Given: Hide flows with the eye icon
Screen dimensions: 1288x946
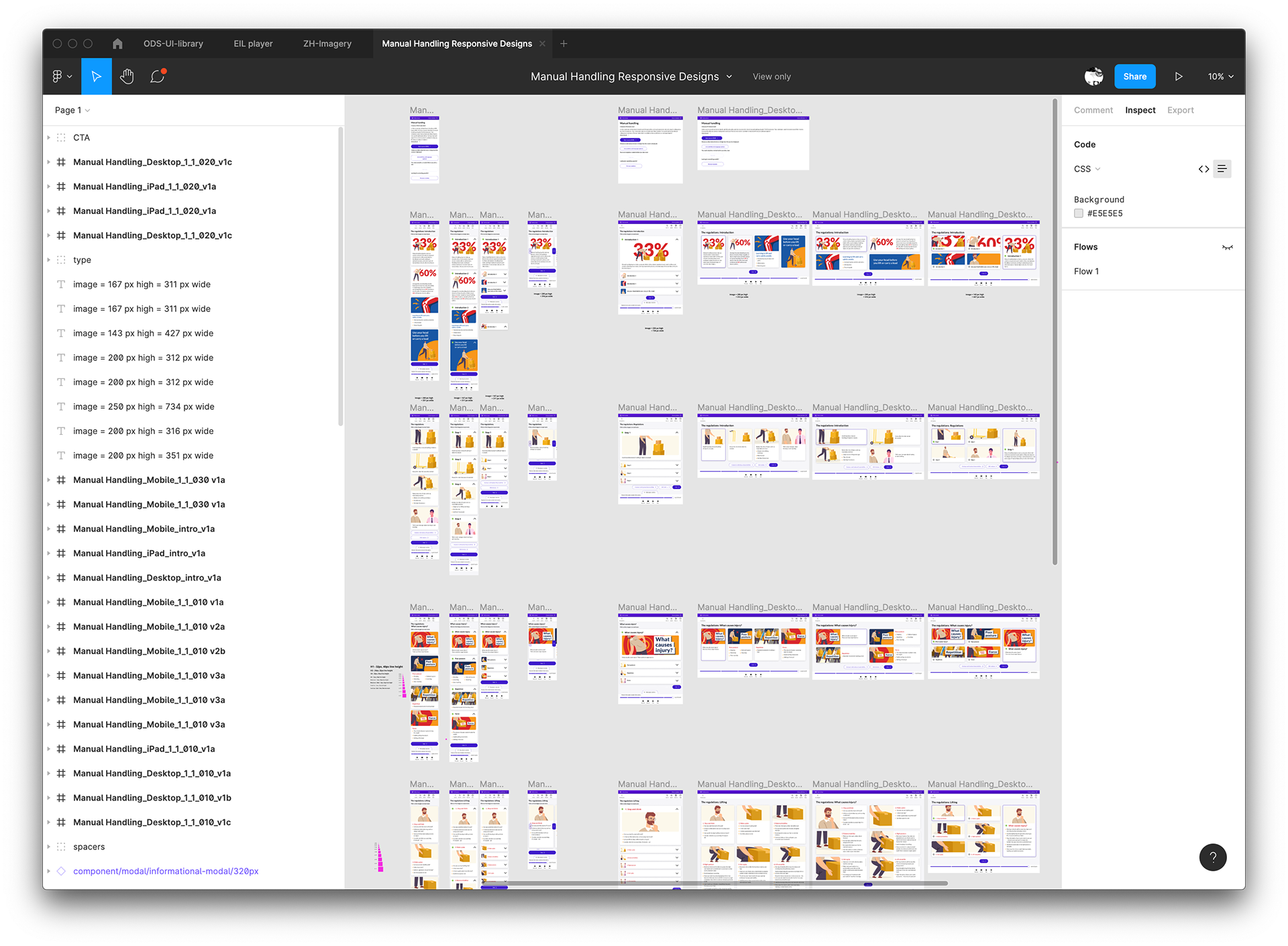Looking at the screenshot, I should click(1228, 248).
